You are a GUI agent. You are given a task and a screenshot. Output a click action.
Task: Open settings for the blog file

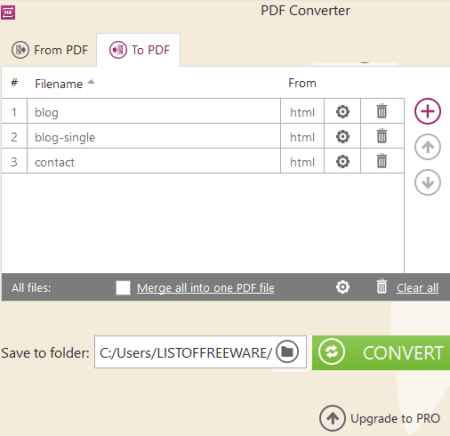click(342, 112)
